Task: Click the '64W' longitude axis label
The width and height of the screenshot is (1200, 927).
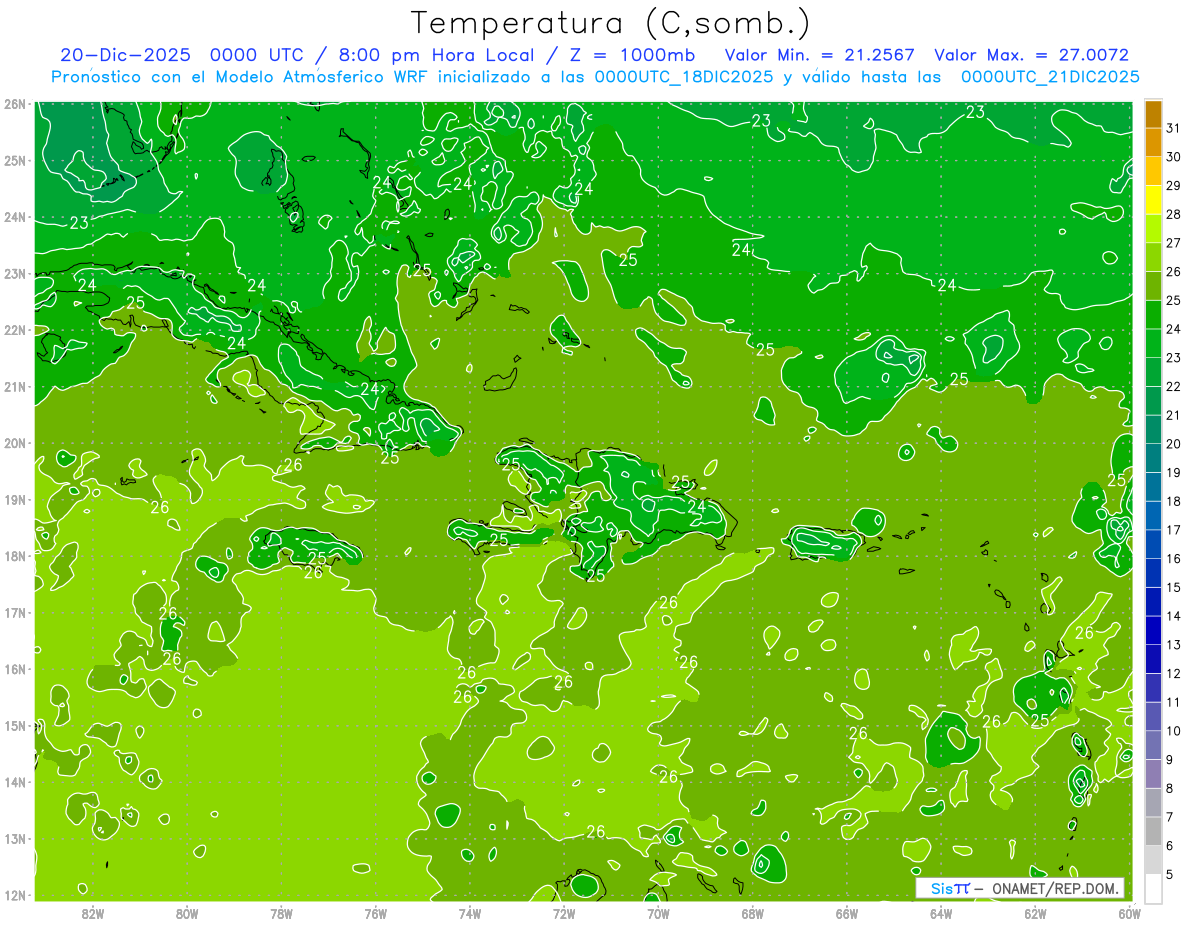Action: pos(941,914)
